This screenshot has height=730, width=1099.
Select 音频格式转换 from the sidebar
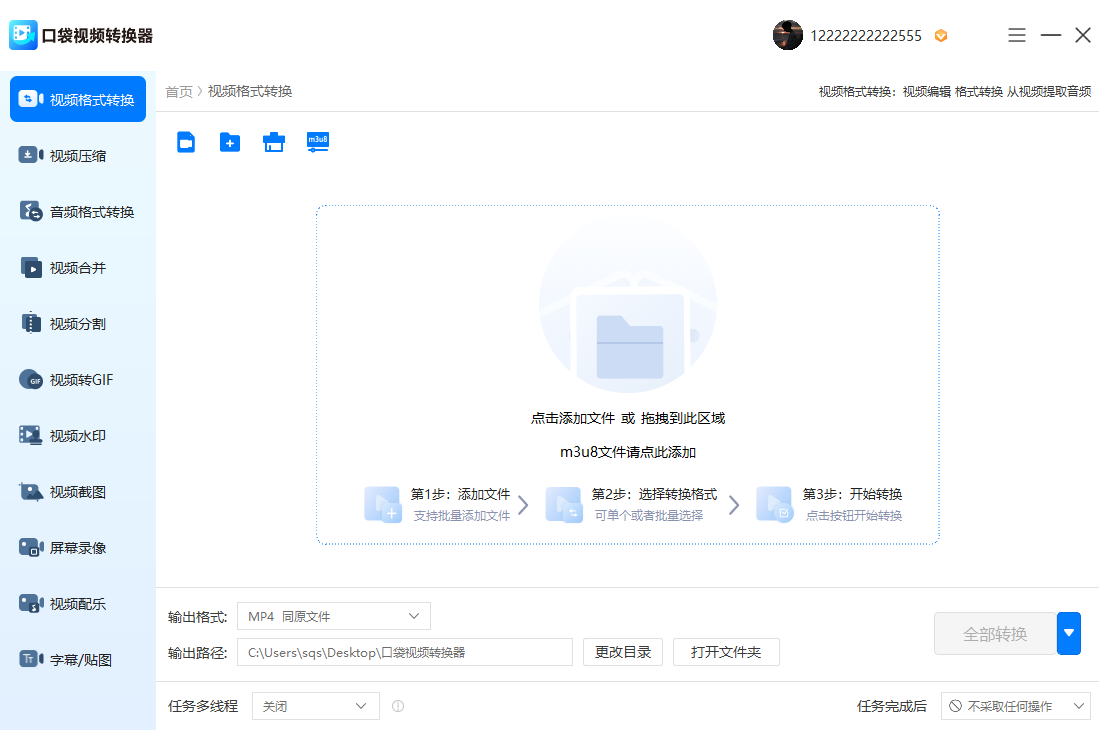pos(77,211)
